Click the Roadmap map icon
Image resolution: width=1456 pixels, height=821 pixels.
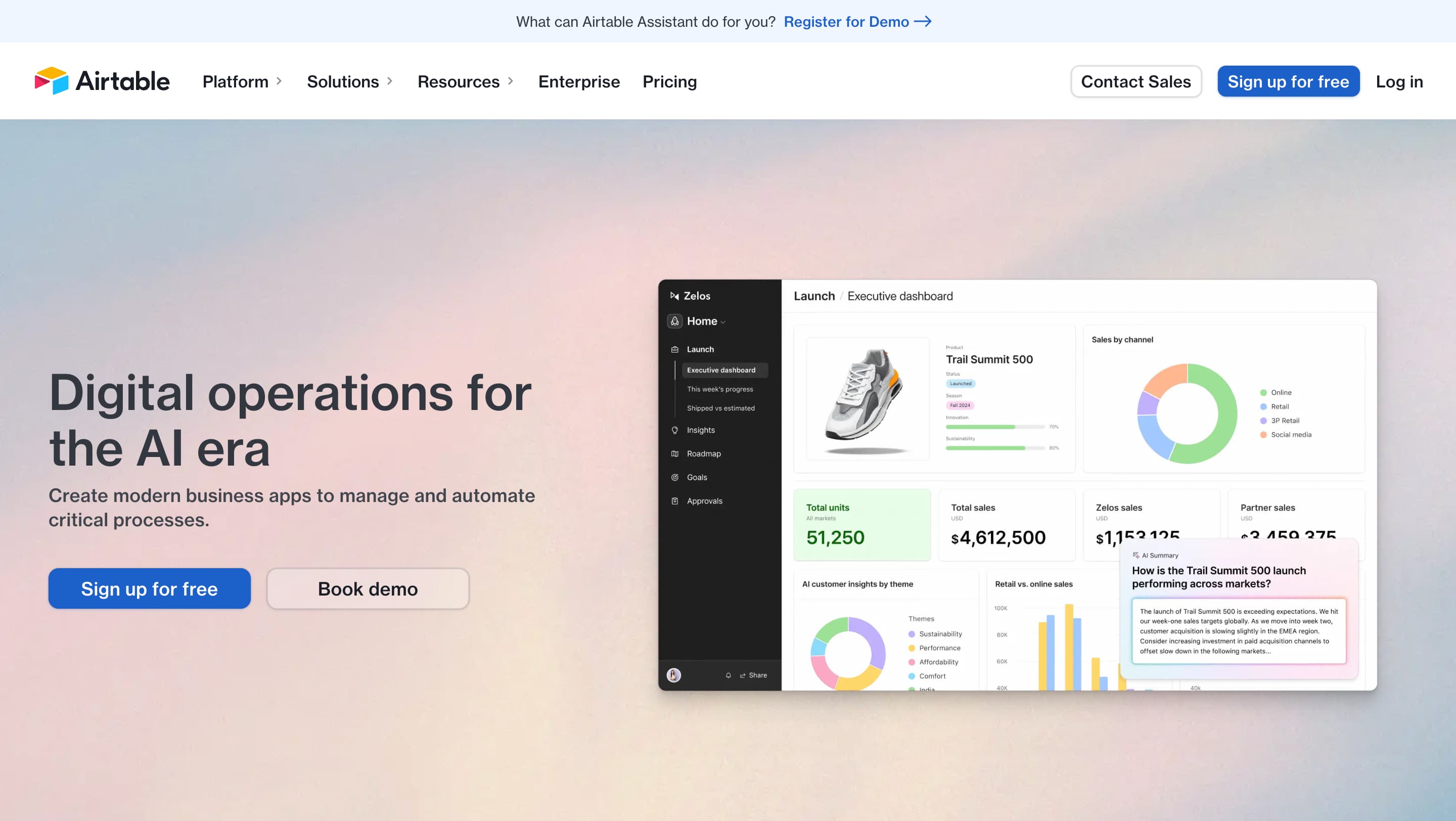click(675, 454)
